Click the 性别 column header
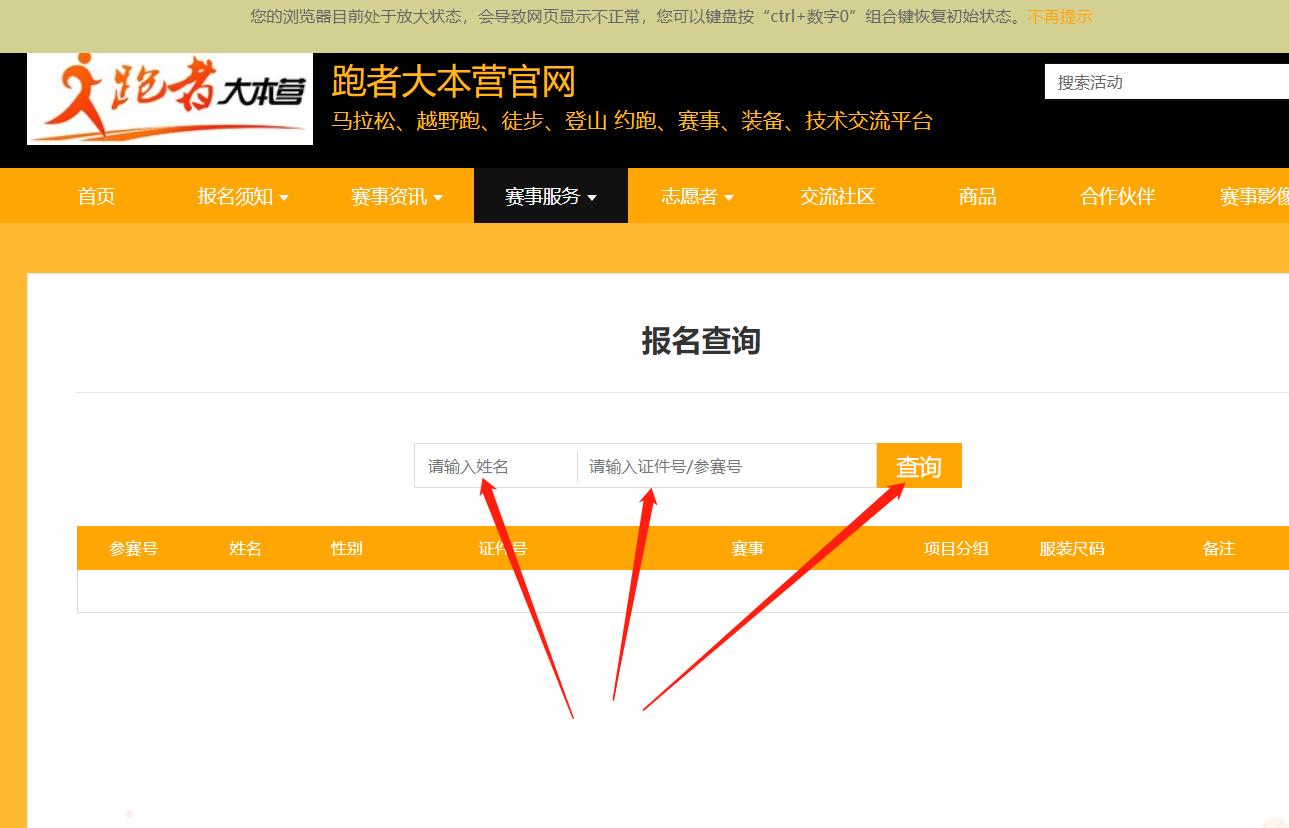The image size is (1289, 828). (346, 548)
